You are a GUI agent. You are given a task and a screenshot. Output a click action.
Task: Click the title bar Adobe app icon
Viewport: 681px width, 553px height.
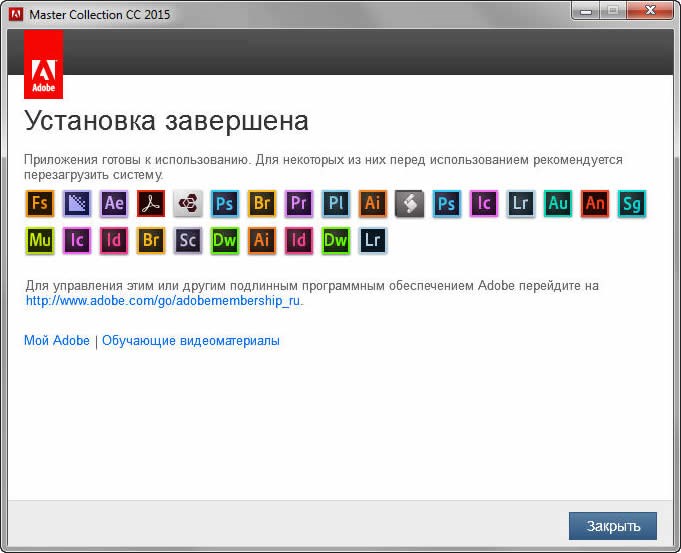[16, 14]
